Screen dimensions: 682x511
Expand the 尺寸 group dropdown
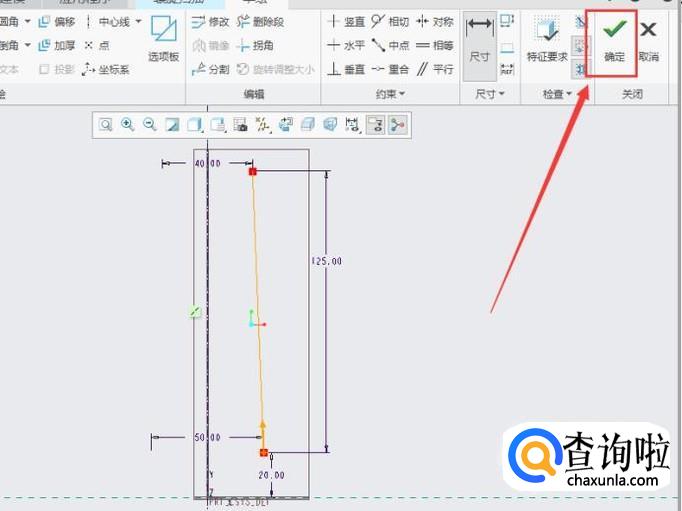click(x=489, y=94)
